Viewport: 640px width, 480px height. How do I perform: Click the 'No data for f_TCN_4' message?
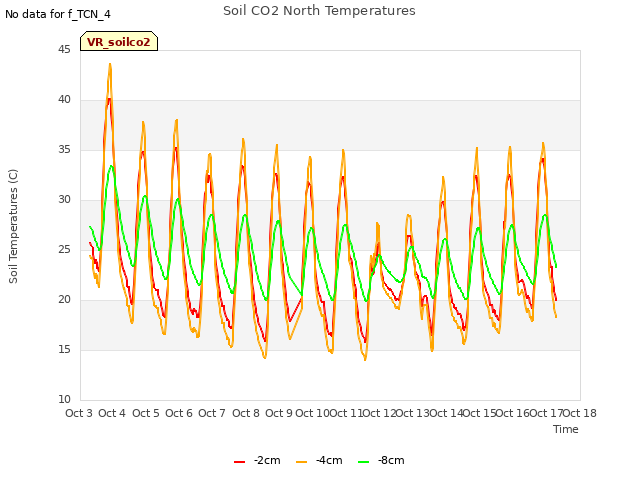pos(58,14)
